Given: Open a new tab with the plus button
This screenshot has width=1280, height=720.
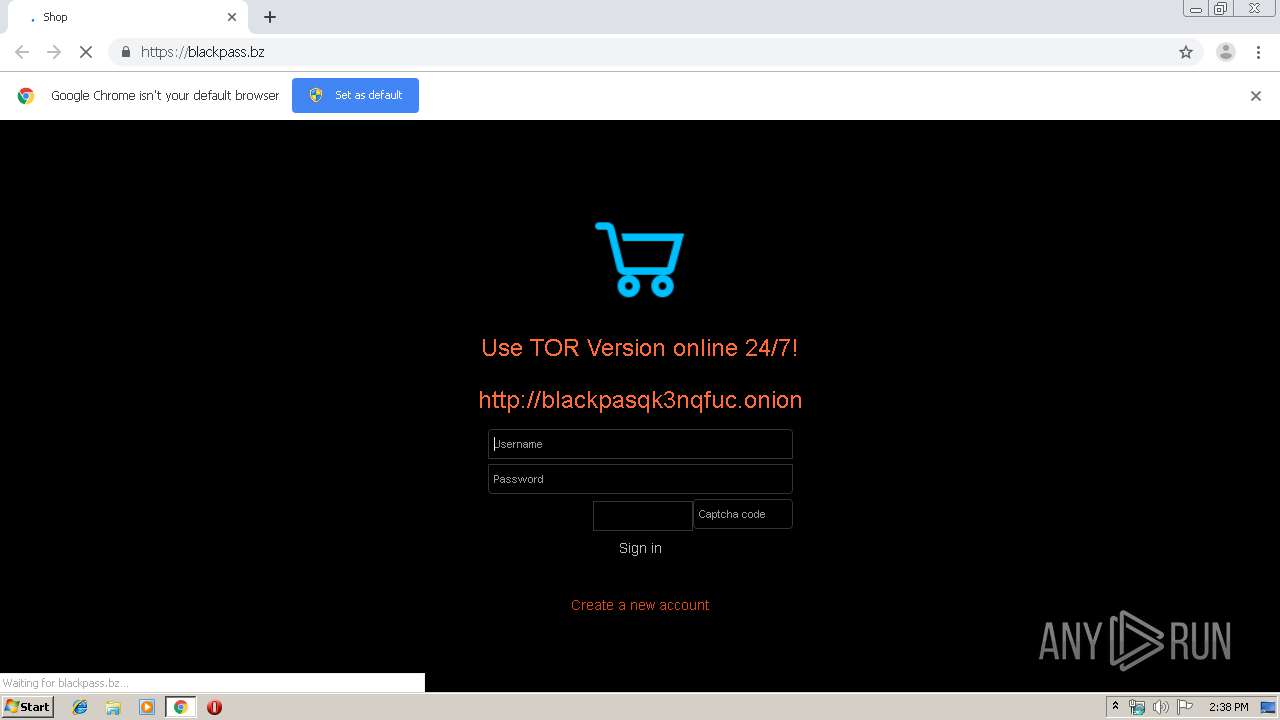Looking at the screenshot, I should (270, 17).
